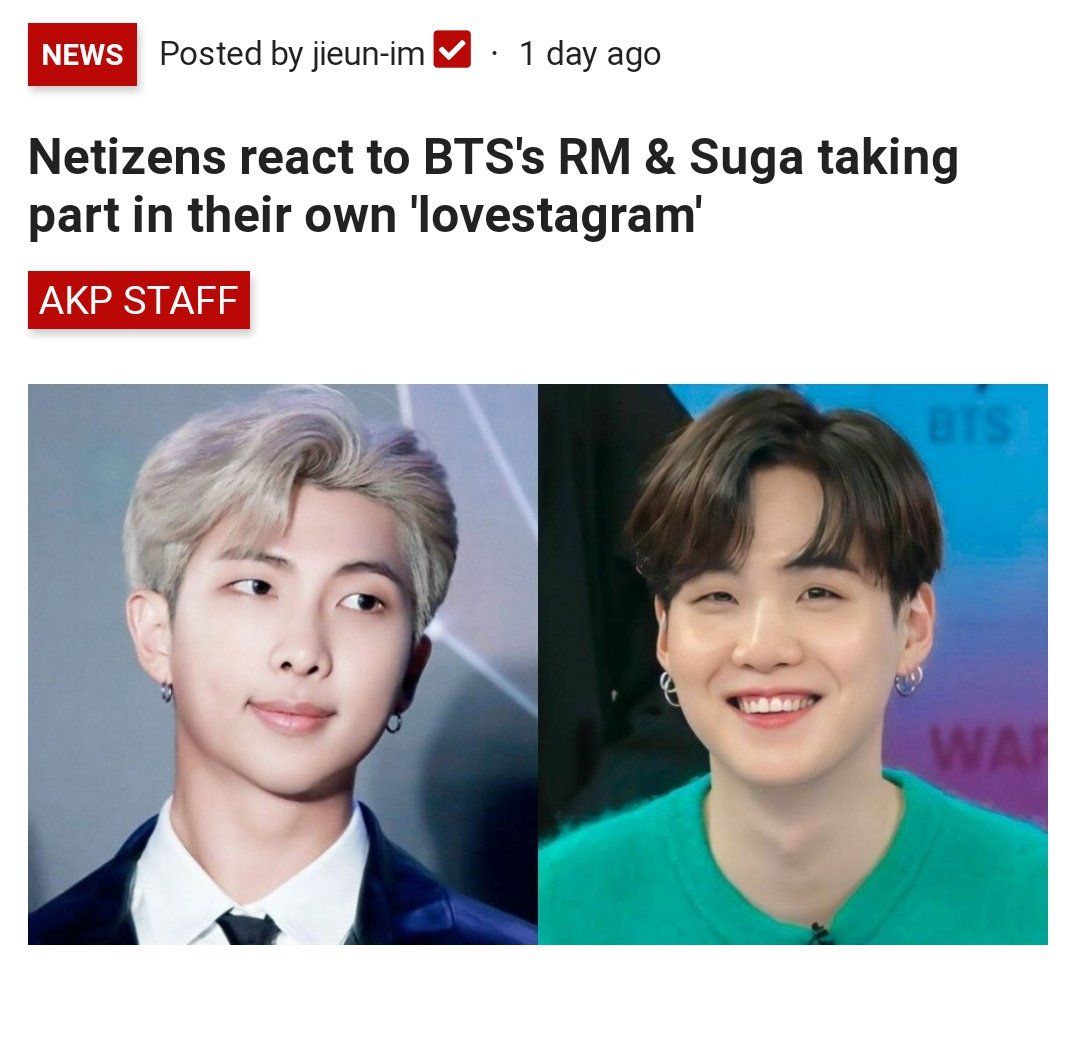Click the silver ring earrings in right photo
The image size is (1080, 1042).
pos(908,682)
